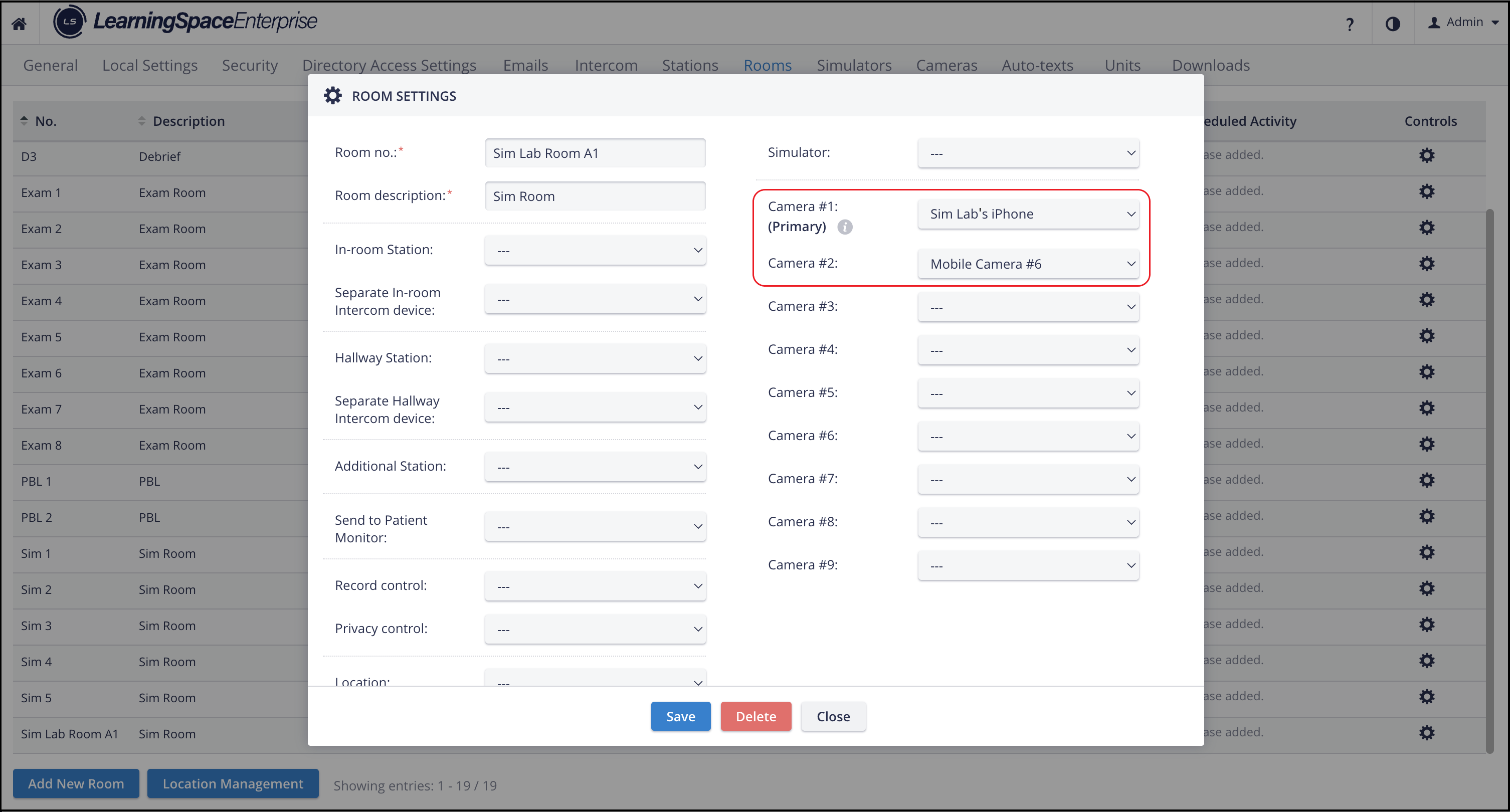
Task: Switch to the Simulators tab
Action: point(853,65)
